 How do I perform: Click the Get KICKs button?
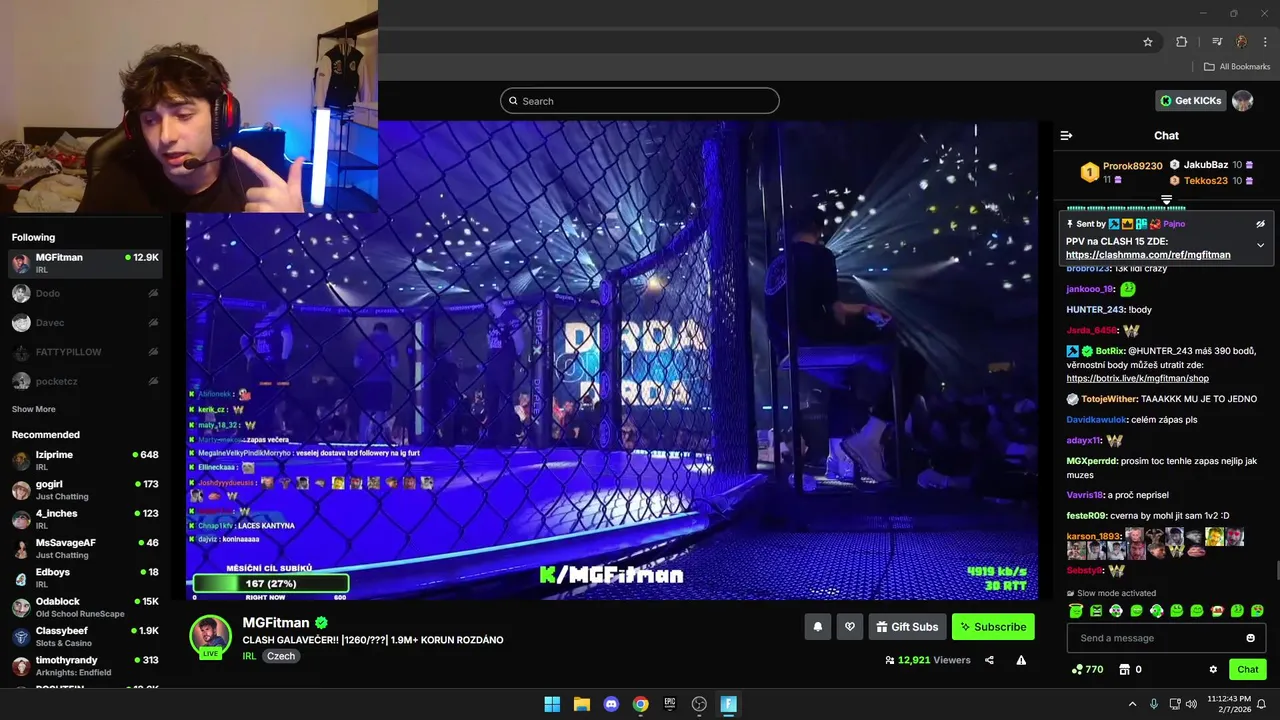1191,101
